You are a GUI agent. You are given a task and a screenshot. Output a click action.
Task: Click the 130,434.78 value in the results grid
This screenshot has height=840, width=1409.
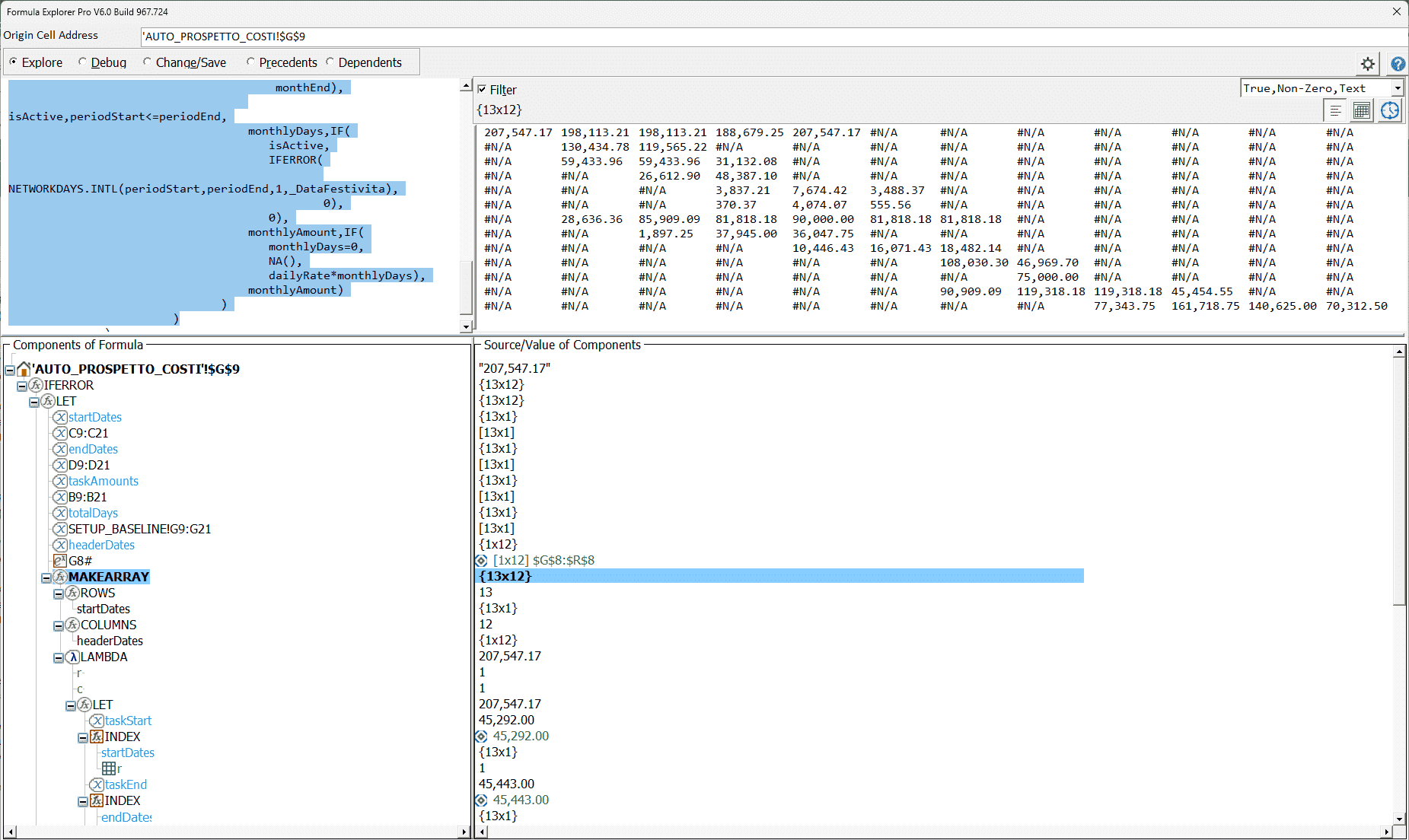[595, 147]
